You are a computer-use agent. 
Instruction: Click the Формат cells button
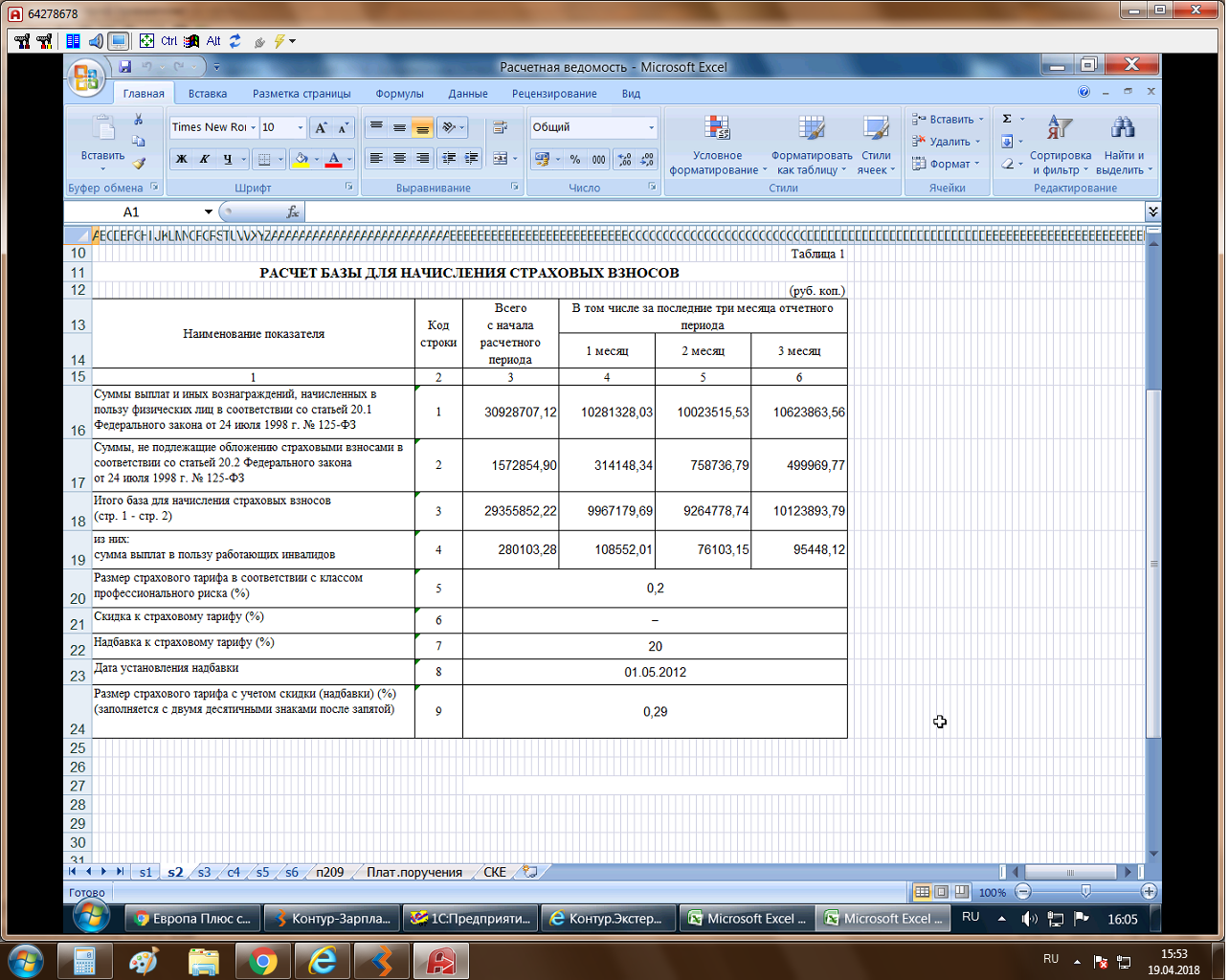click(x=947, y=164)
